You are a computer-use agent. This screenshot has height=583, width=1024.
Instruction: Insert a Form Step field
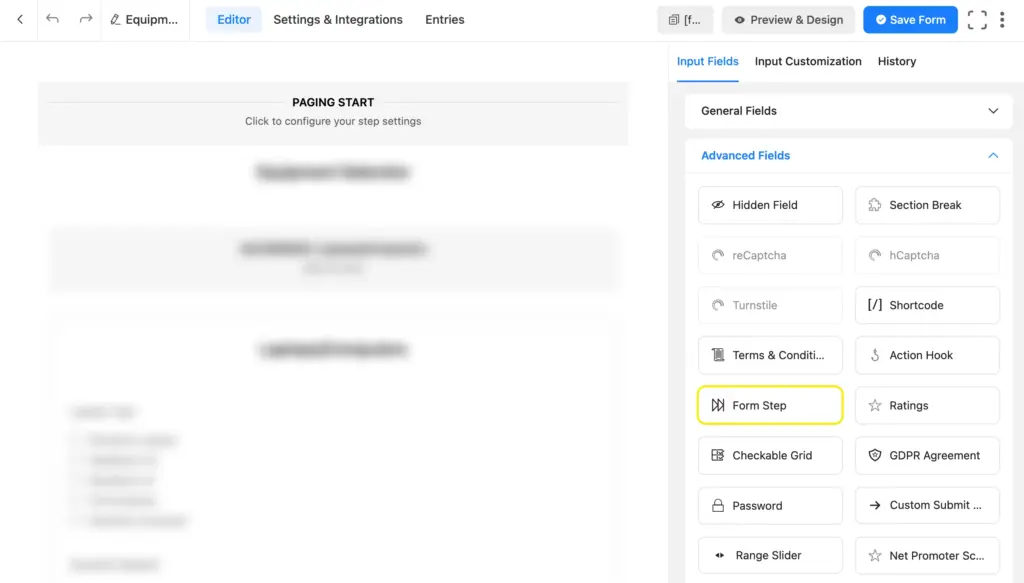coord(770,405)
